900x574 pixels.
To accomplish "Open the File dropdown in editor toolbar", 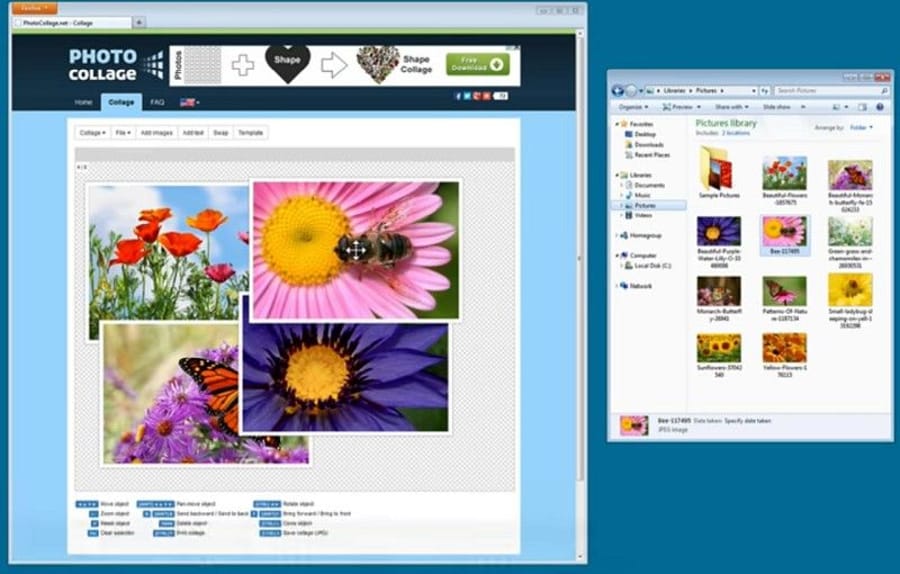I will click(x=122, y=132).
